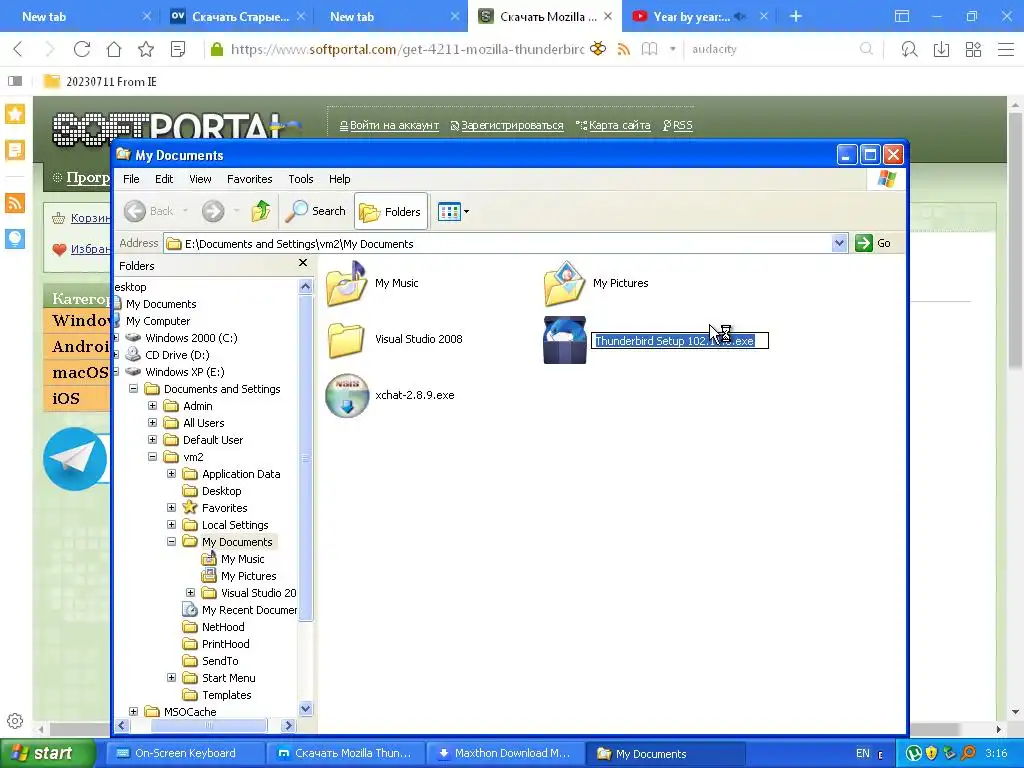The width and height of the screenshot is (1024, 768).
Task: Open Maxthon Download Manager taskbar button
Action: click(x=505, y=753)
